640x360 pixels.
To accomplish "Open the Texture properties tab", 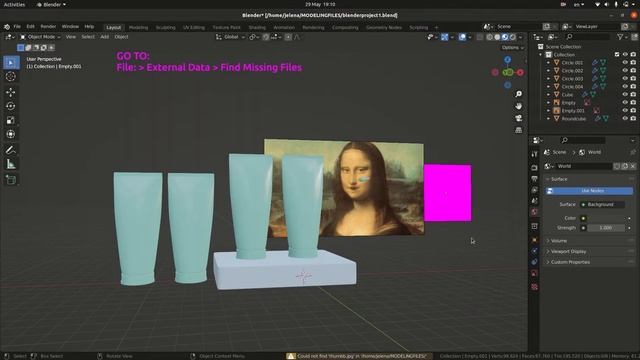I will [534, 287].
